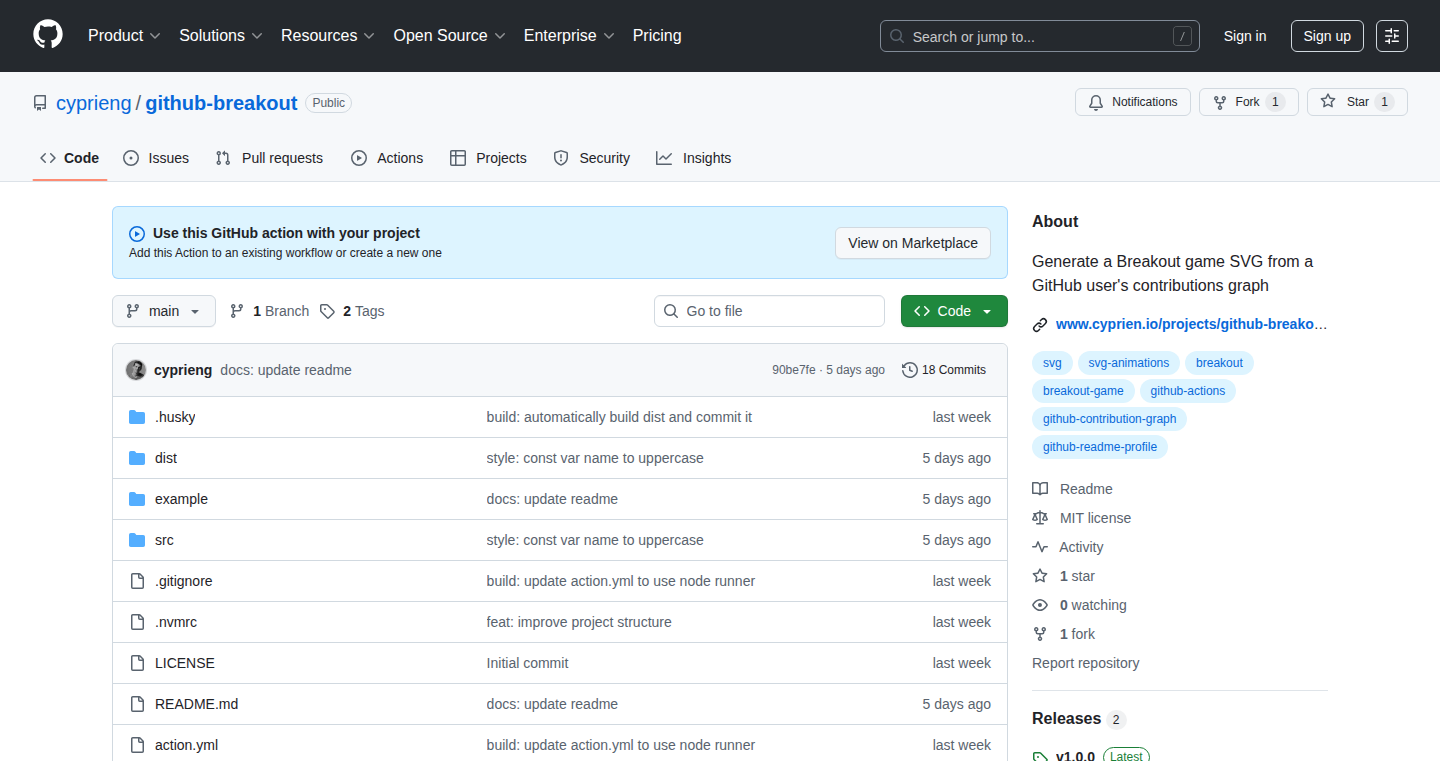Image resolution: width=1440 pixels, height=761 pixels.
Task: Switch to the Insights tab
Action: pyautogui.click(x=694, y=158)
